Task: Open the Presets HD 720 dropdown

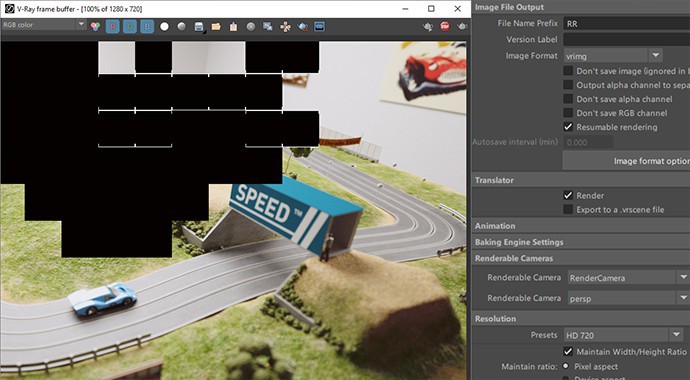Action: tap(624, 335)
